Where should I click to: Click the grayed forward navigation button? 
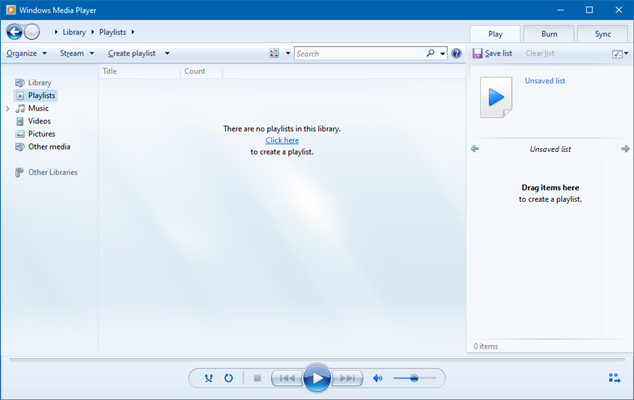coord(32,32)
